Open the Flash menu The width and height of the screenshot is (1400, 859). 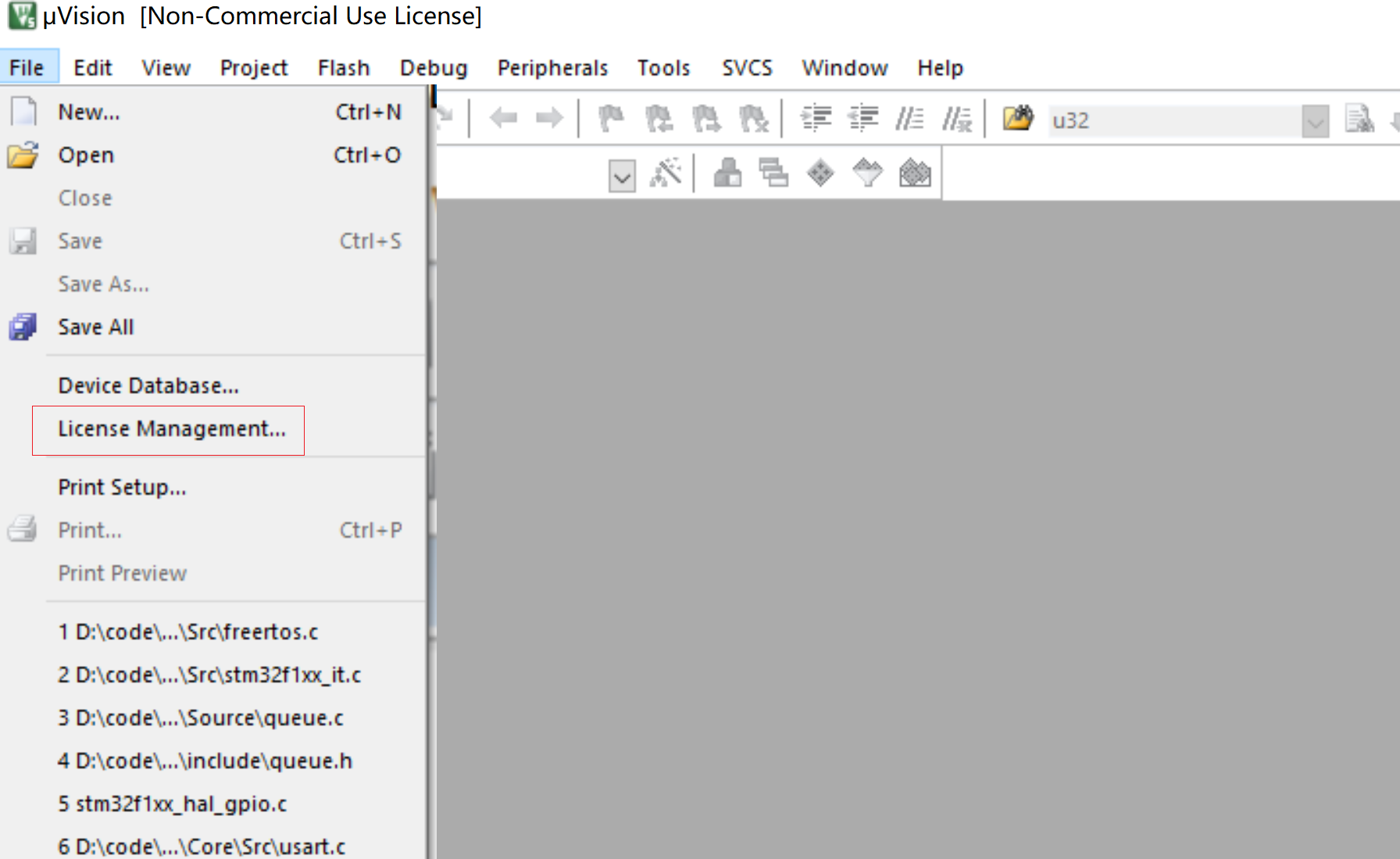click(x=344, y=68)
